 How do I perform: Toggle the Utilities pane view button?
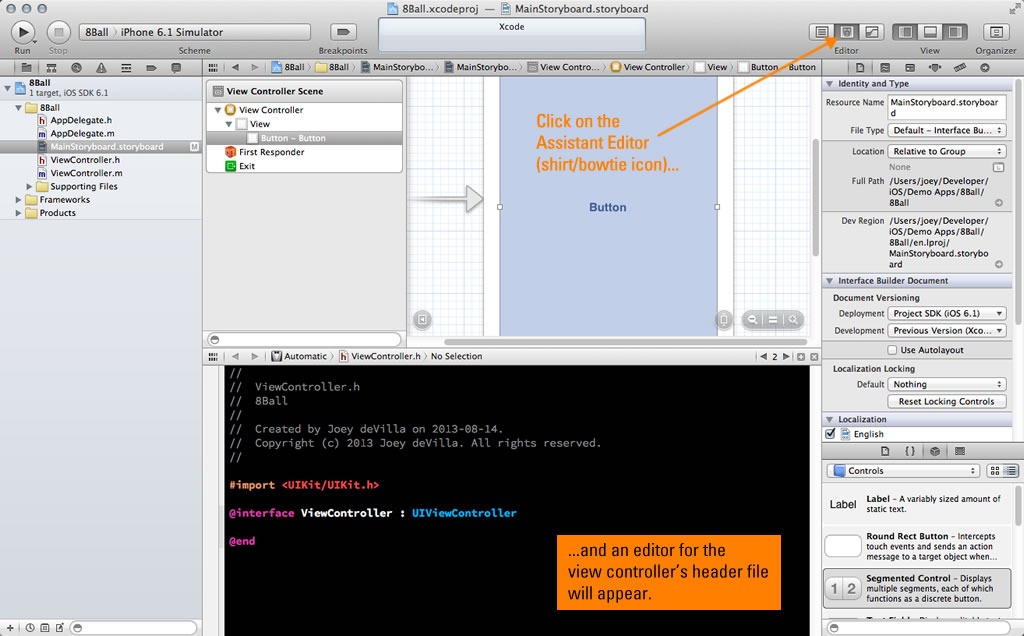pos(955,32)
